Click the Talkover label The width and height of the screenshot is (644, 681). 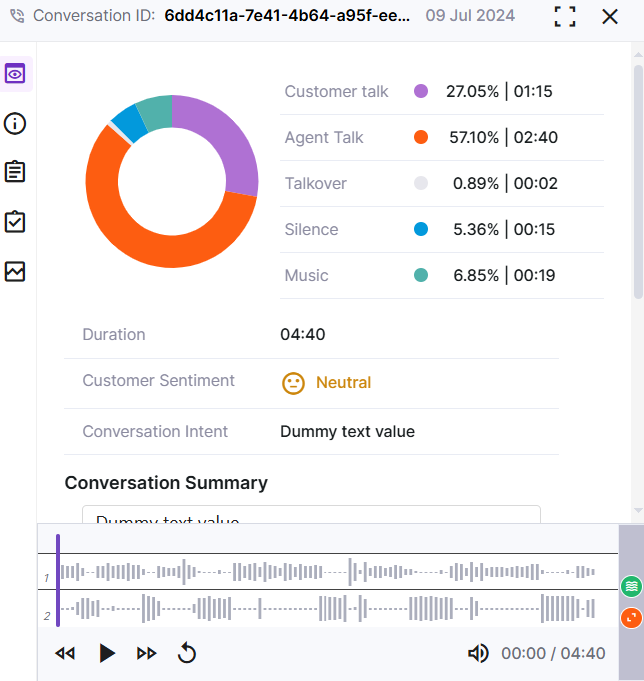pyautogui.click(x=316, y=184)
